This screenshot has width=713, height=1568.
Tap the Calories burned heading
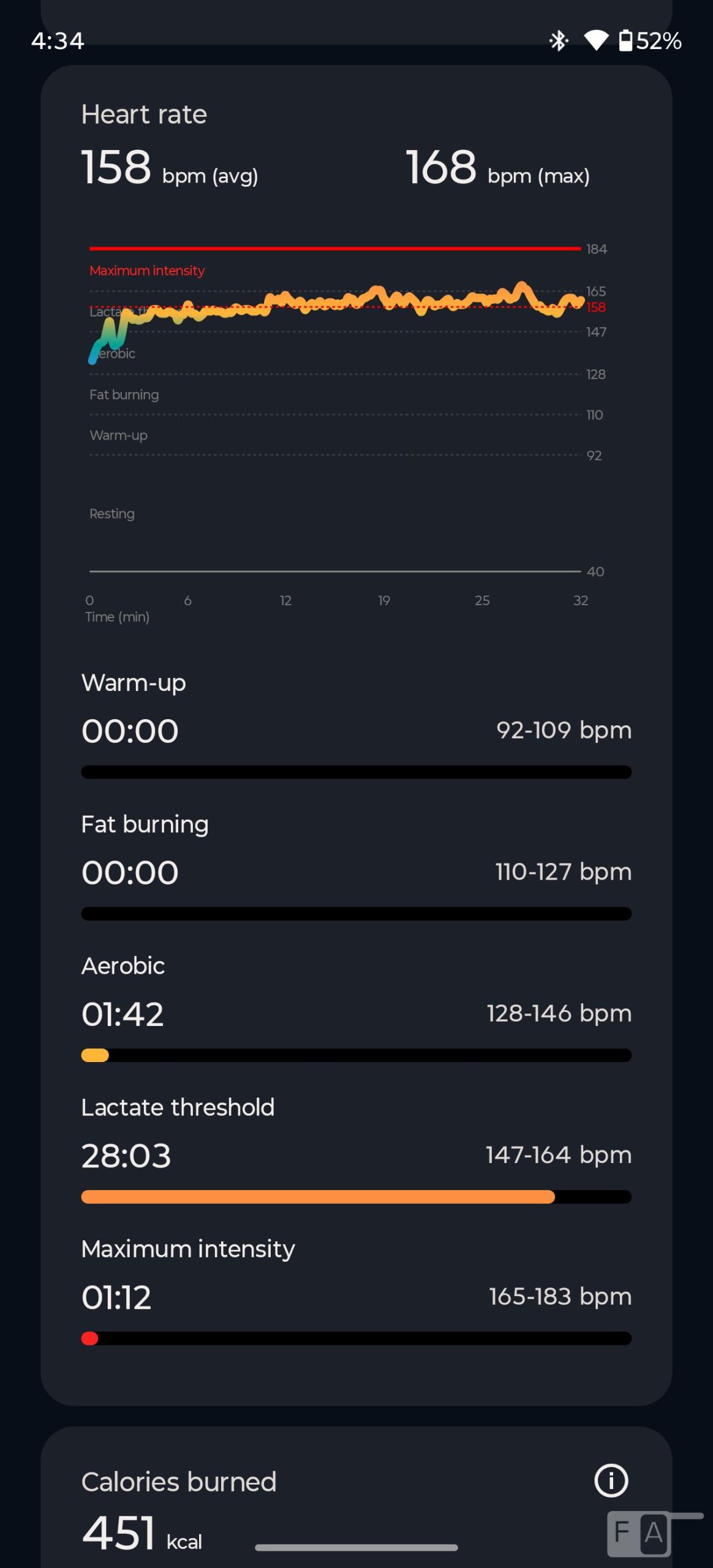tap(179, 1482)
